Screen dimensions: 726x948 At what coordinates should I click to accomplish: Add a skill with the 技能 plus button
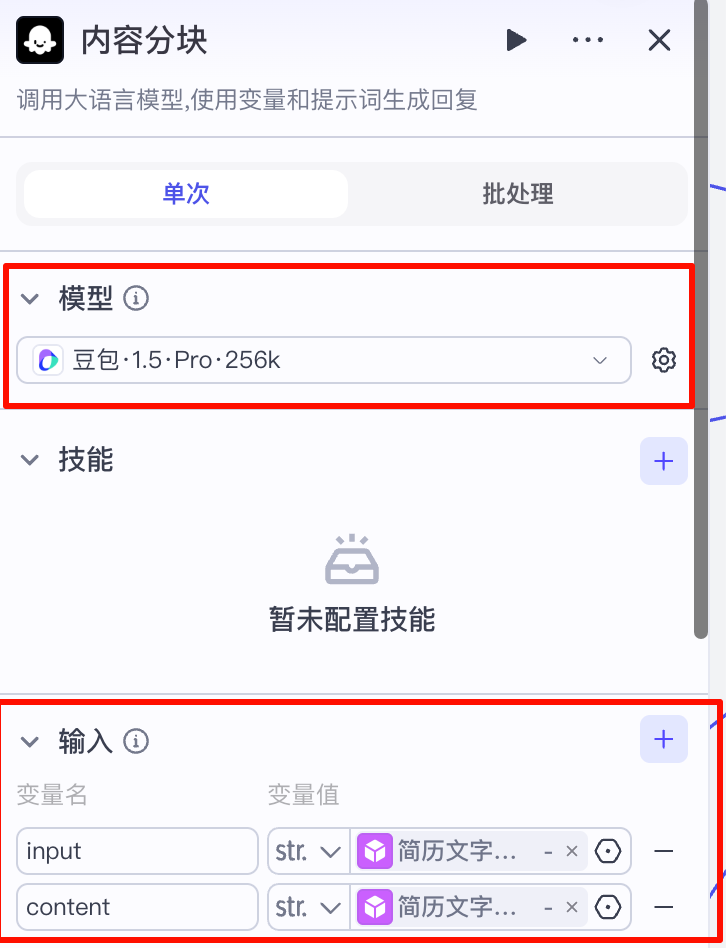[664, 461]
